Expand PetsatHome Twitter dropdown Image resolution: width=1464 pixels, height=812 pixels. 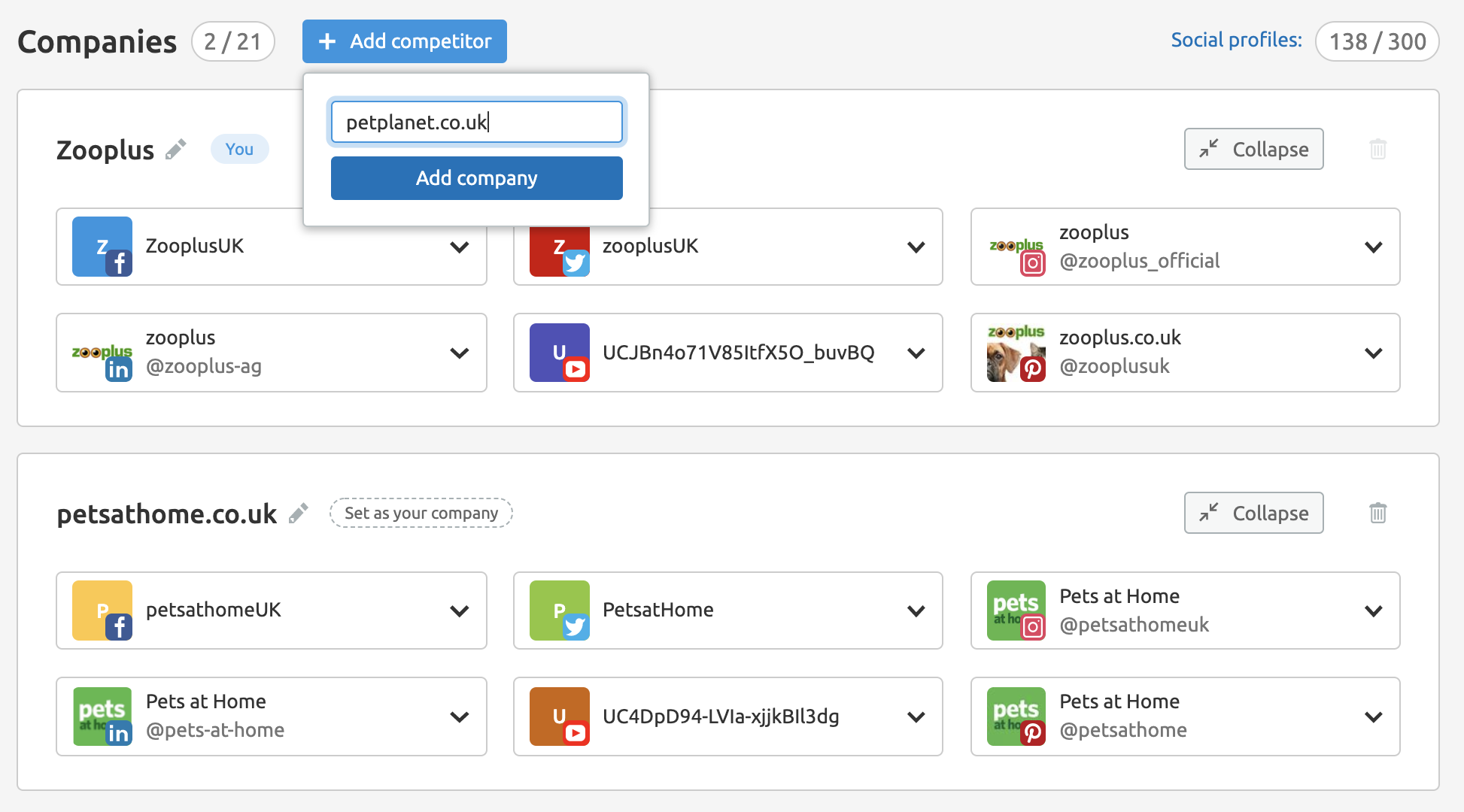coord(916,611)
